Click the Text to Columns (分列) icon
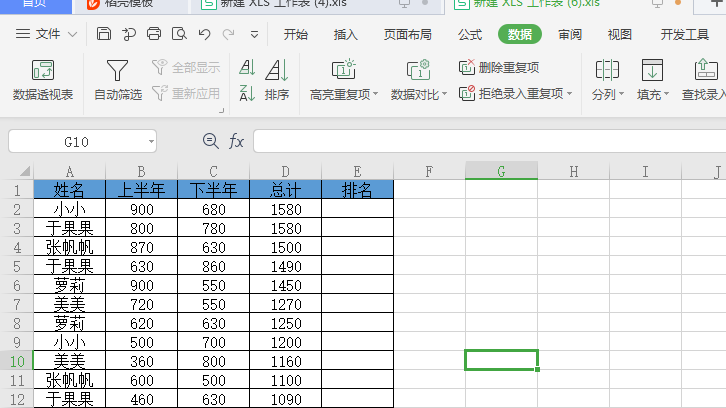726x408 pixels. [x=606, y=71]
